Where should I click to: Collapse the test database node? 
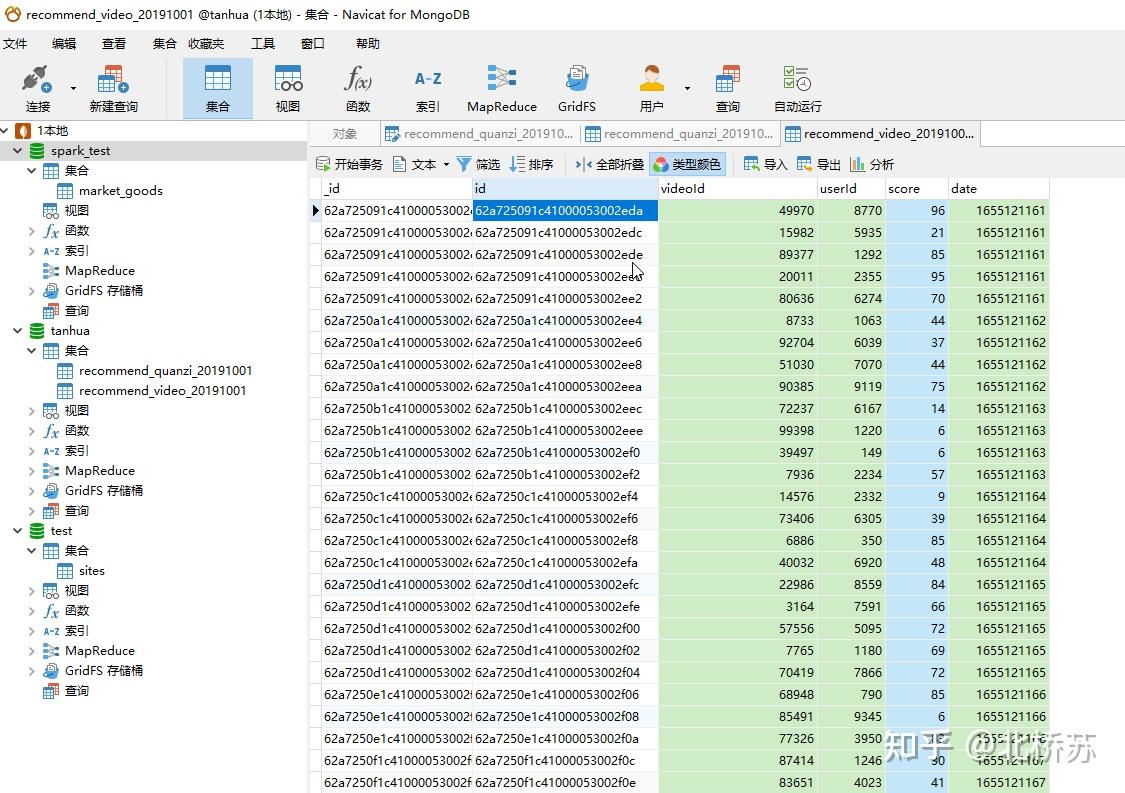pyautogui.click(x=17, y=531)
